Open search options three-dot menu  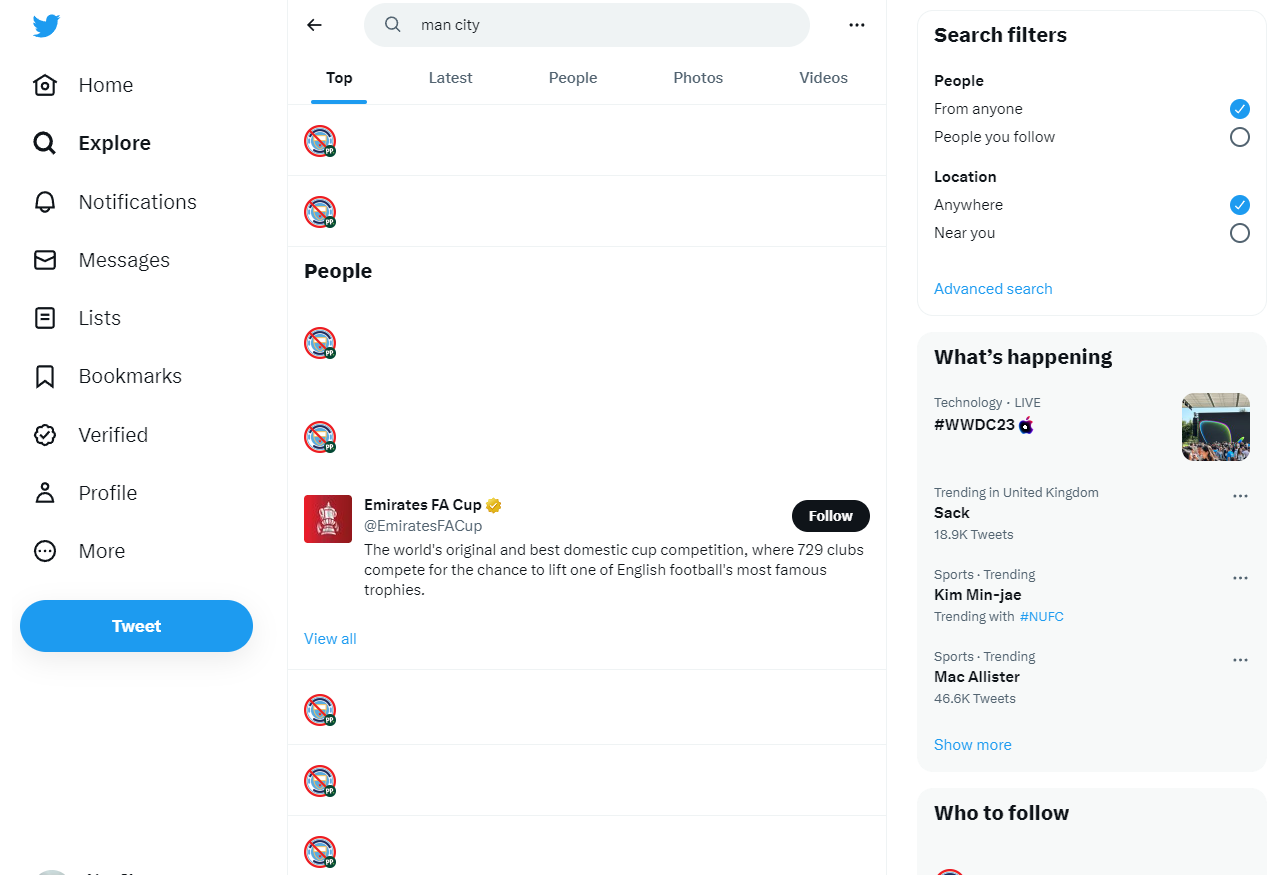tap(857, 25)
